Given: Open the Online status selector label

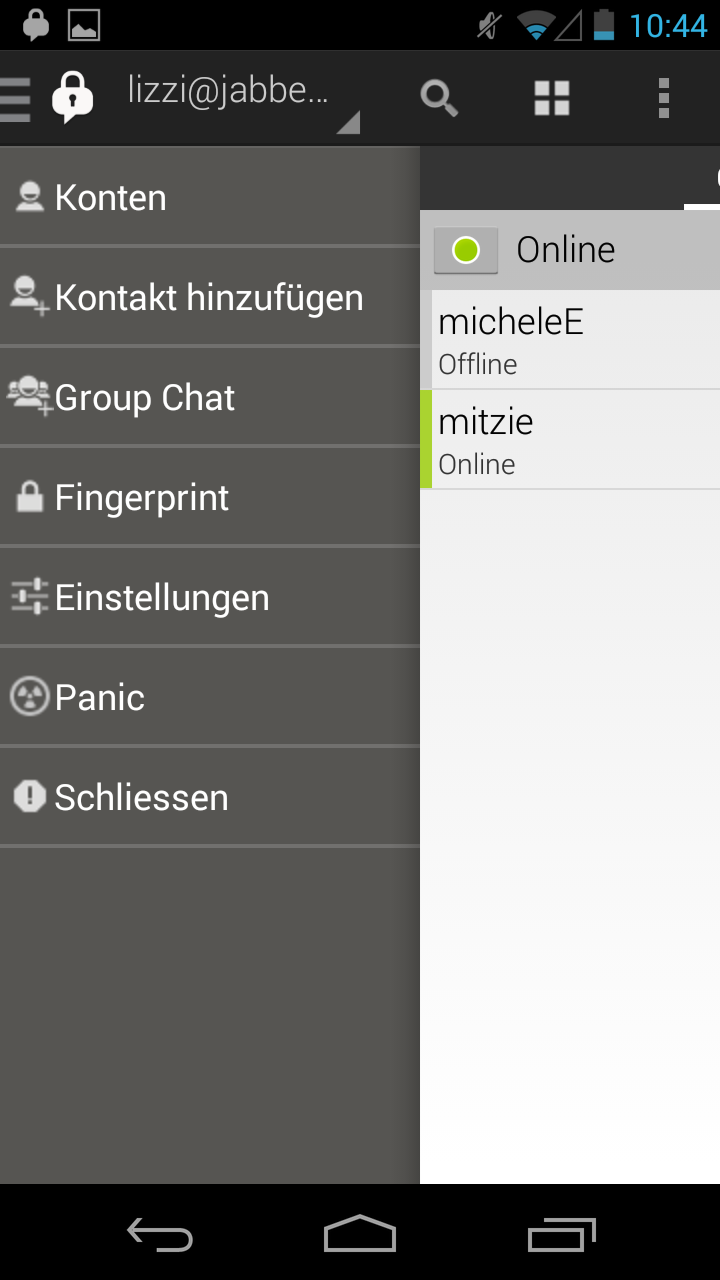Looking at the screenshot, I should pos(566,250).
